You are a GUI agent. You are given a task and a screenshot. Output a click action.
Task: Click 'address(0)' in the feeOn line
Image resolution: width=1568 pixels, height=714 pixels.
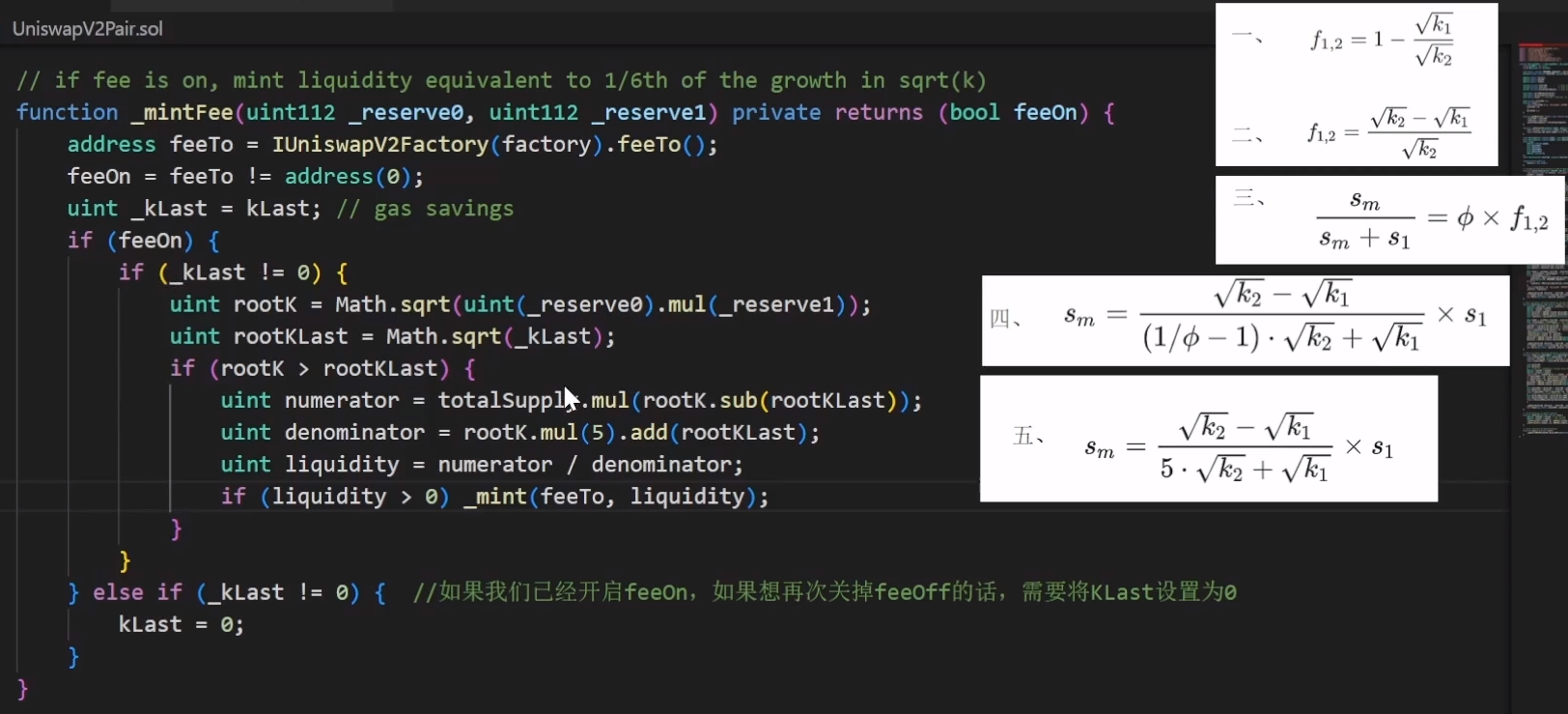click(348, 177)
